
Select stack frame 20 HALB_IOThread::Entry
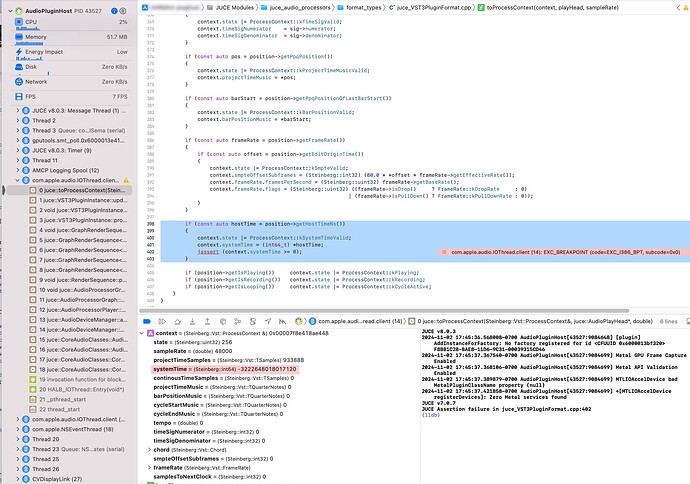click(x=78, y=389)
